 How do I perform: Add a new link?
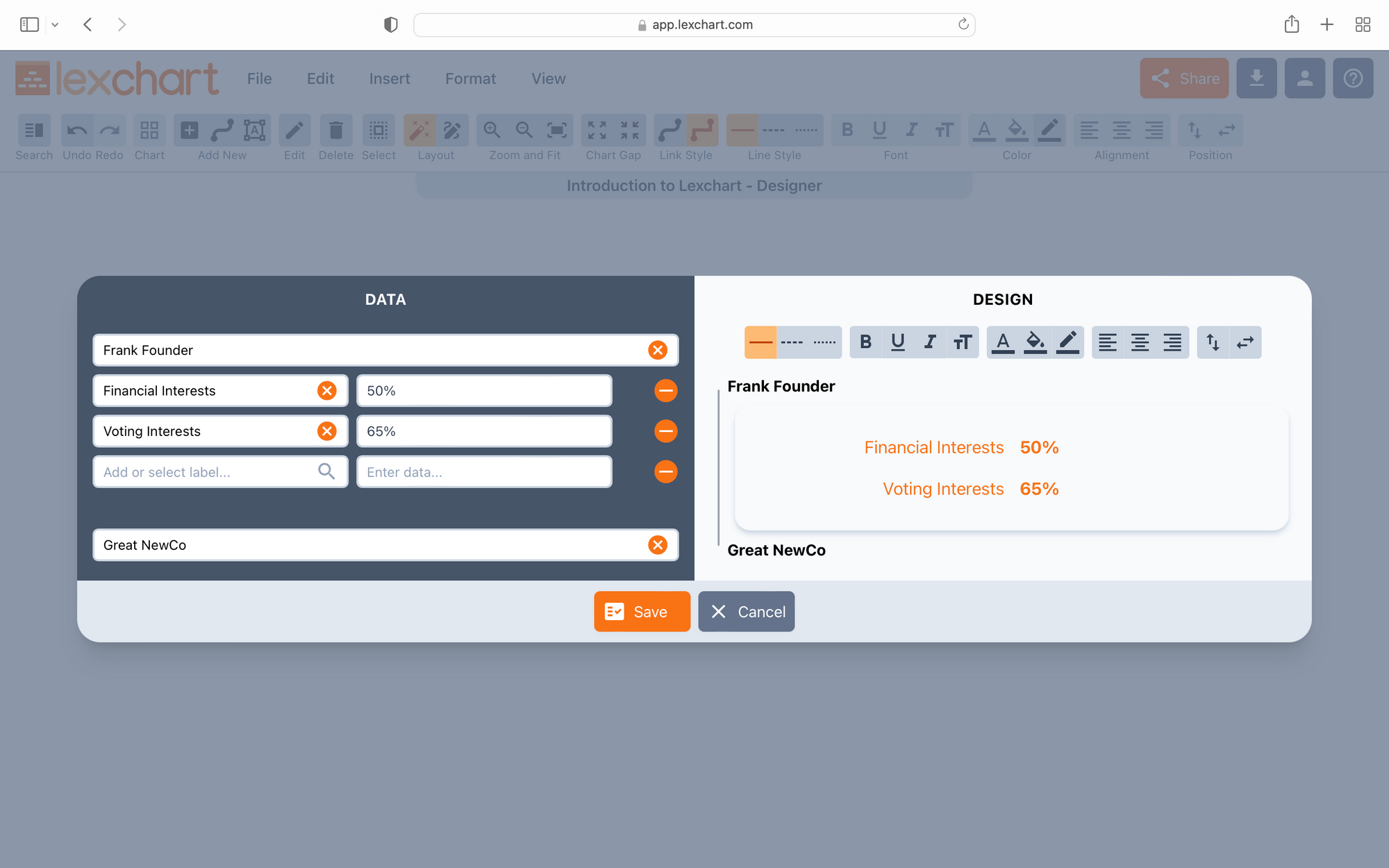pyautogui.click(x=222, y=130)
